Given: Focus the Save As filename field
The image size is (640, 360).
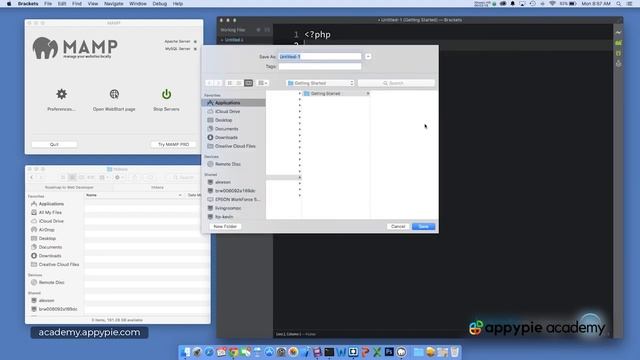Looking at the screenshot, I should coord(320,56).
